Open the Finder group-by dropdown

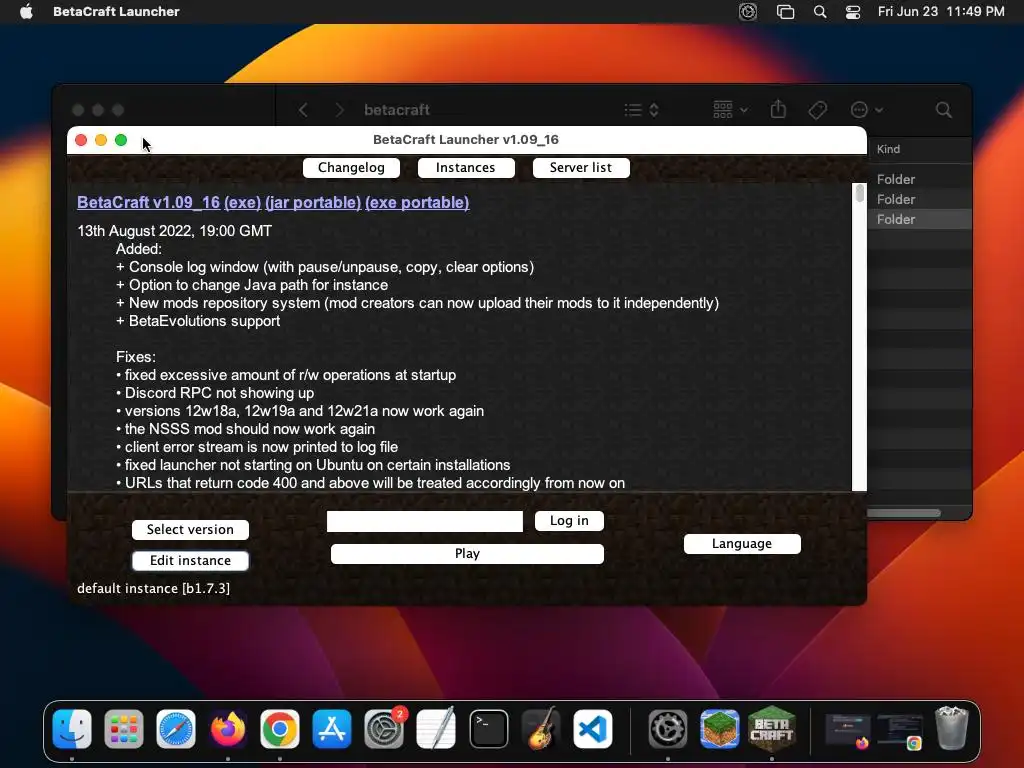(730, 110)
